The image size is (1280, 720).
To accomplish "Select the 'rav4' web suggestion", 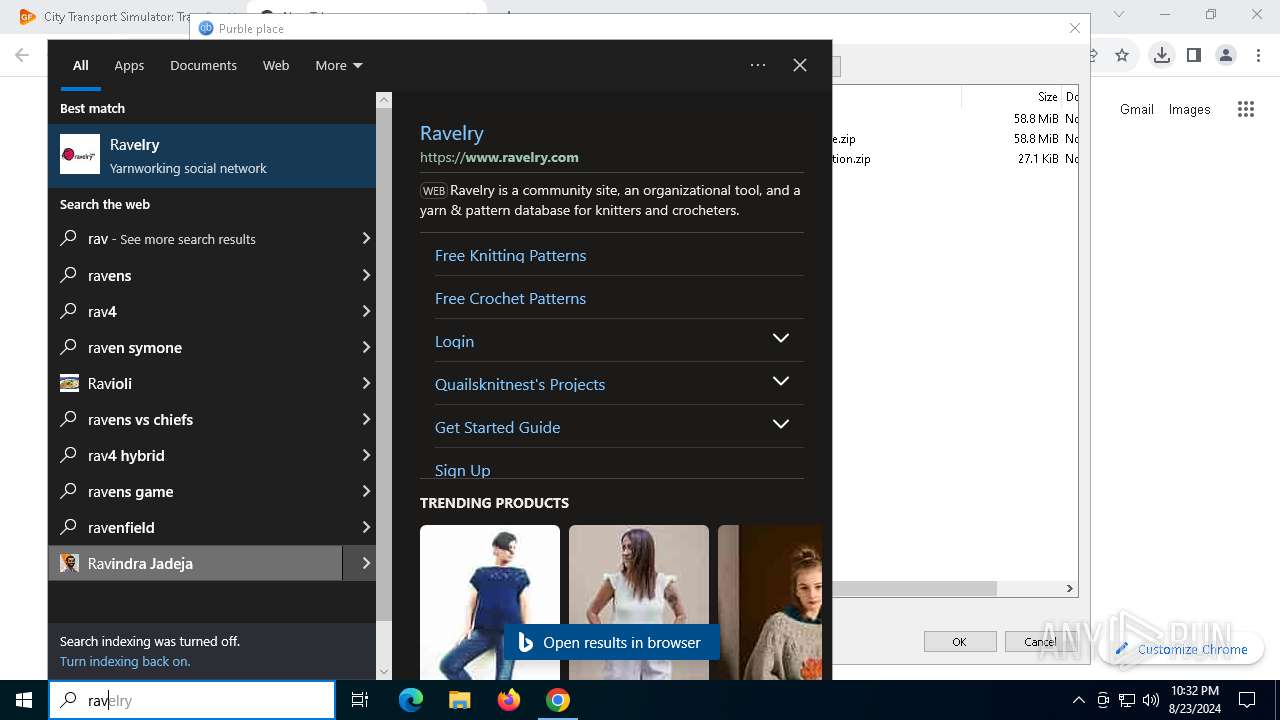I will point(195,311).
